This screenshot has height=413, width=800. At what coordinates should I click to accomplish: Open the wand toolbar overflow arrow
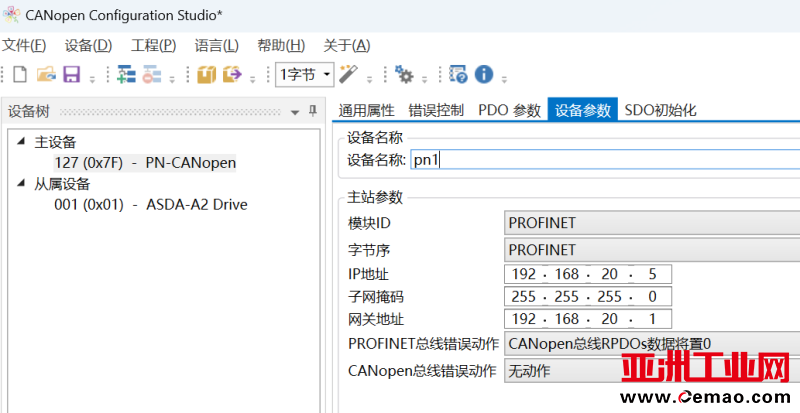tap(370, 79)
